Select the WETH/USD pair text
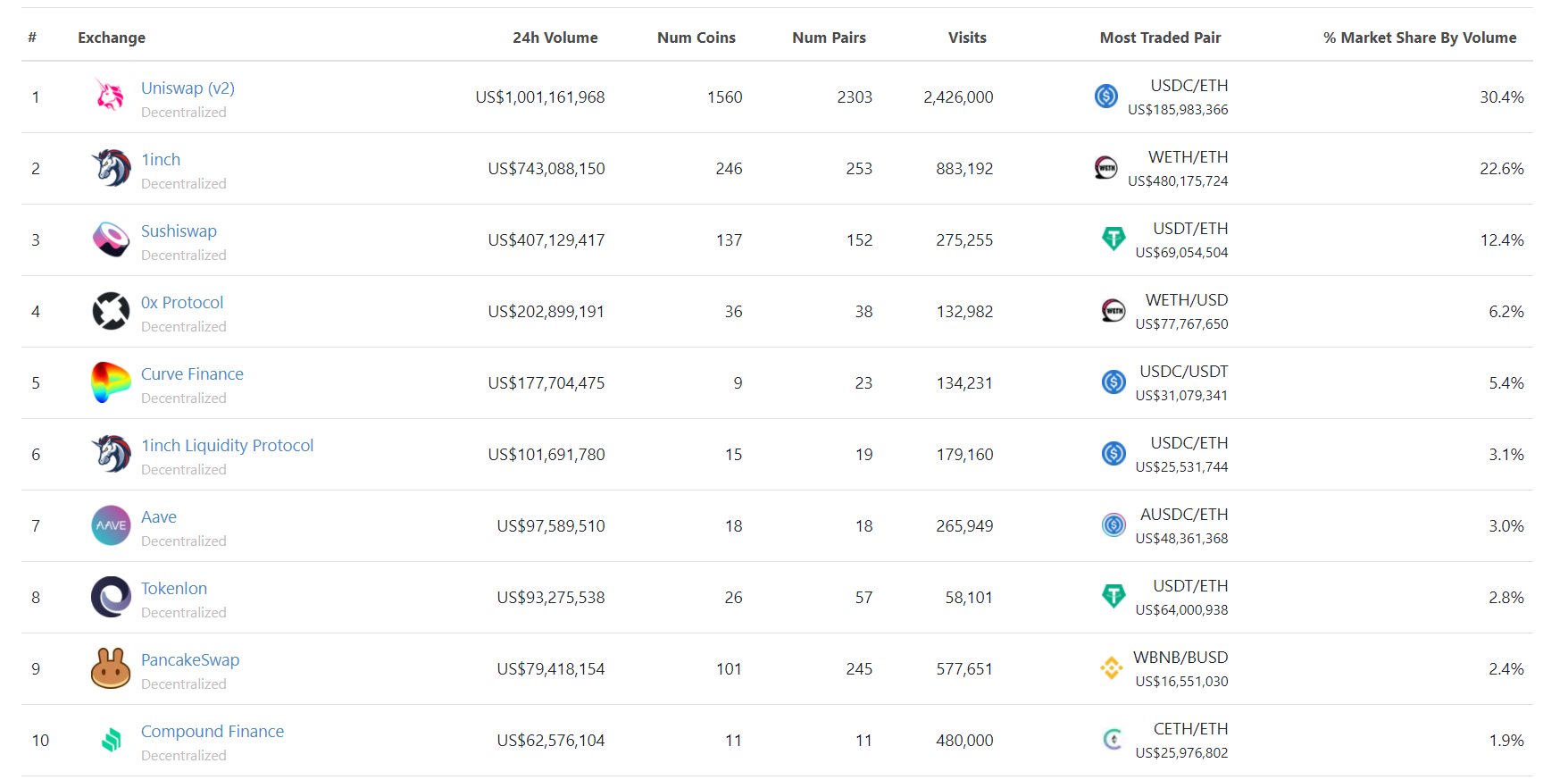The image size is (1568, 780). [1187, 300]
